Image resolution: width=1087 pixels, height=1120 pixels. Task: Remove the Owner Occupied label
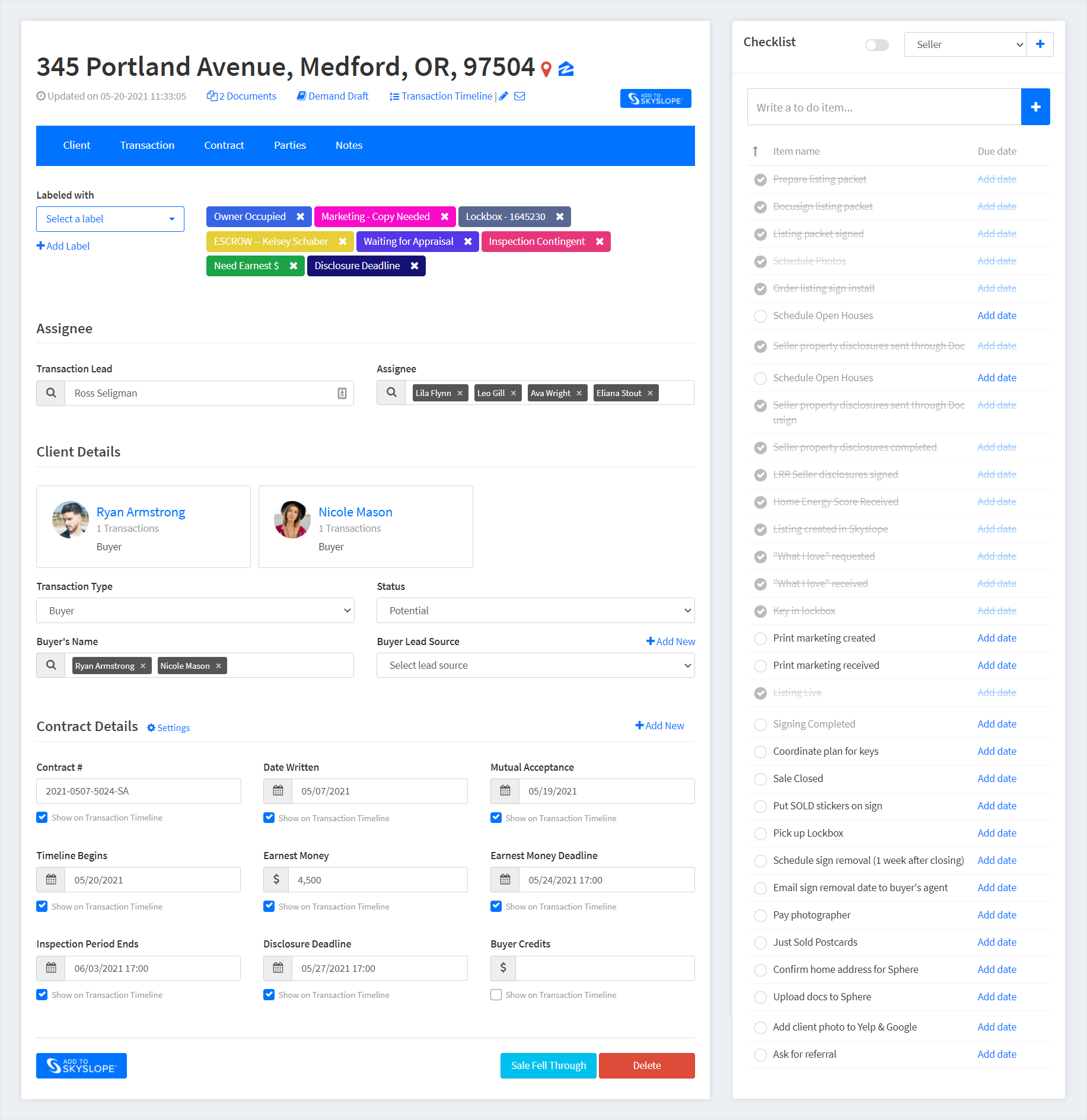pyautogui.click(x=301, y=216)
